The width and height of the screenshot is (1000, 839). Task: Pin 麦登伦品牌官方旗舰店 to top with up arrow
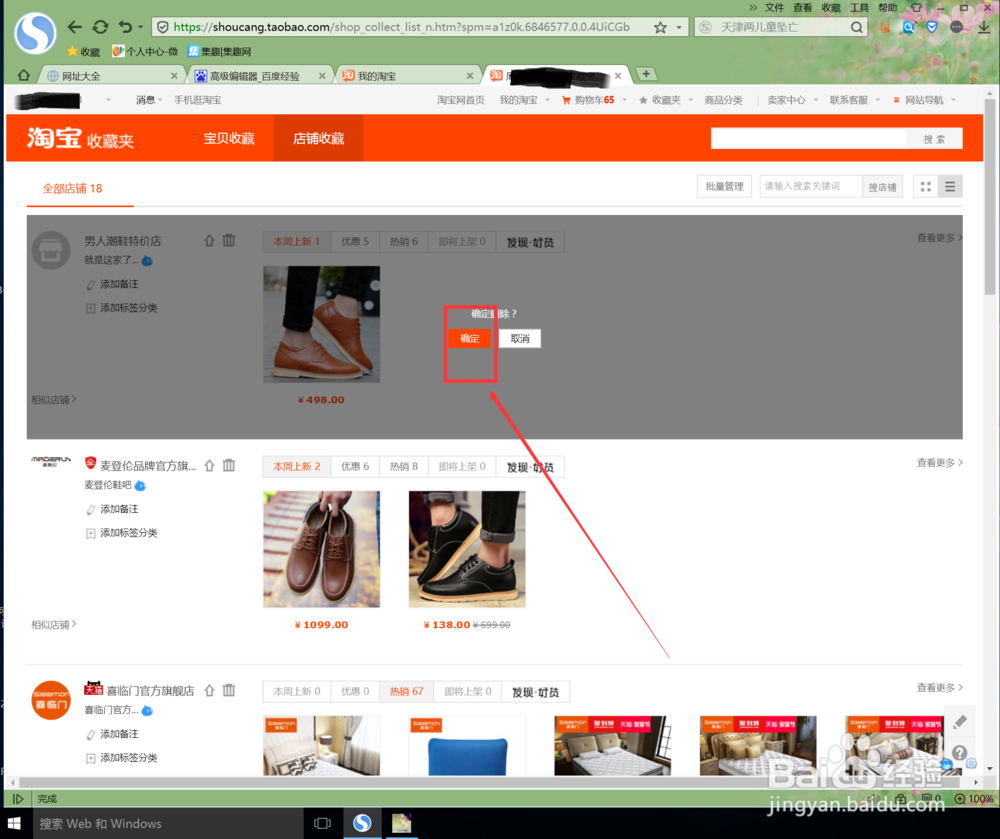coord(209,465)
